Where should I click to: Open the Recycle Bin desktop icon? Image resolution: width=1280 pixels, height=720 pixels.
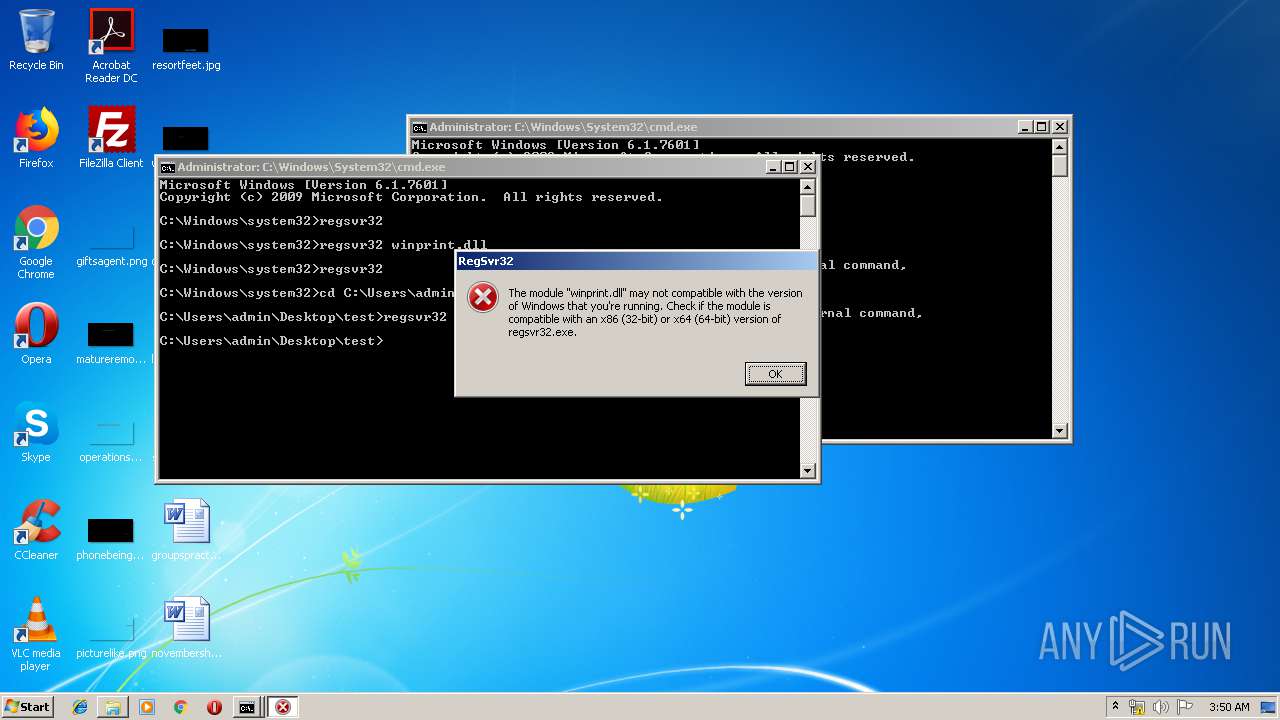coord(36,40)
